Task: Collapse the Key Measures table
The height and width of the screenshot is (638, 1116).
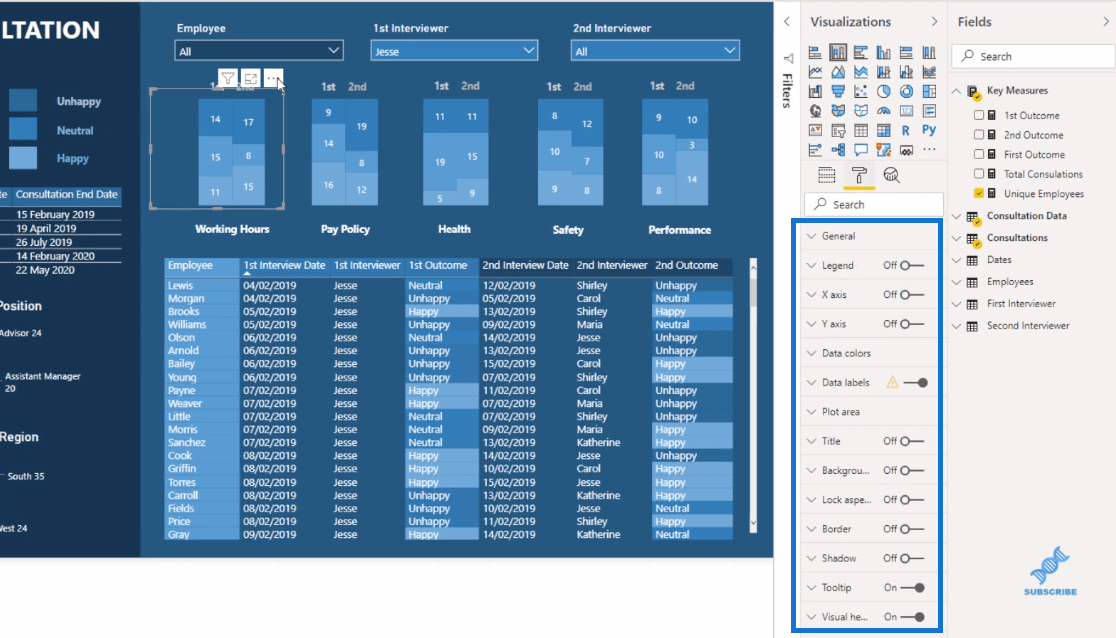Action: 957,91
